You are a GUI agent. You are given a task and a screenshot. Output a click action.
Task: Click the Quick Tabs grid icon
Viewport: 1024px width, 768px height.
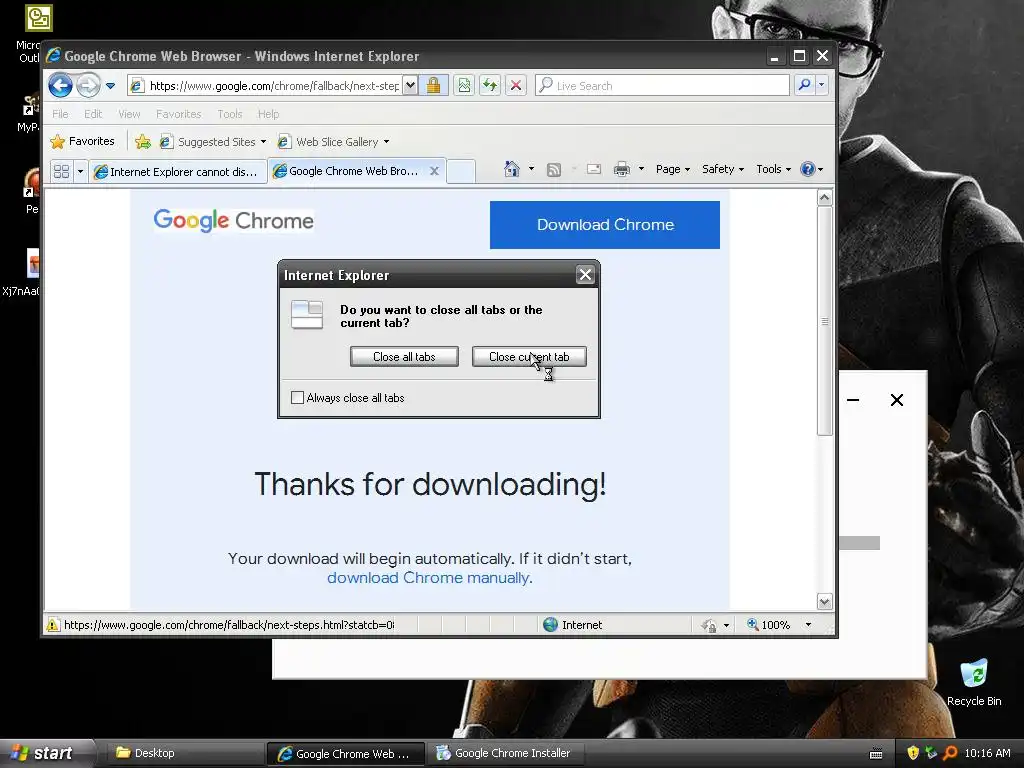[61, 171]
